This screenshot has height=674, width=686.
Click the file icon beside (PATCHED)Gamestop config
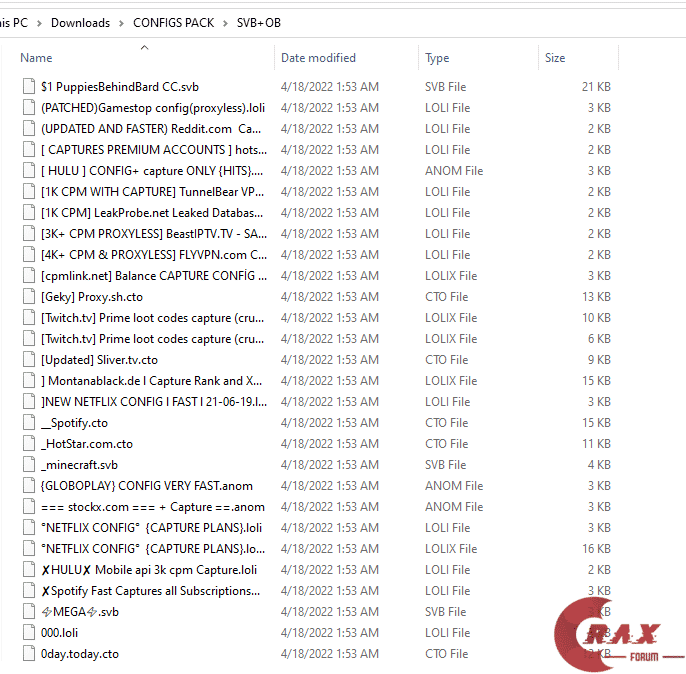[x=29, y=108]
